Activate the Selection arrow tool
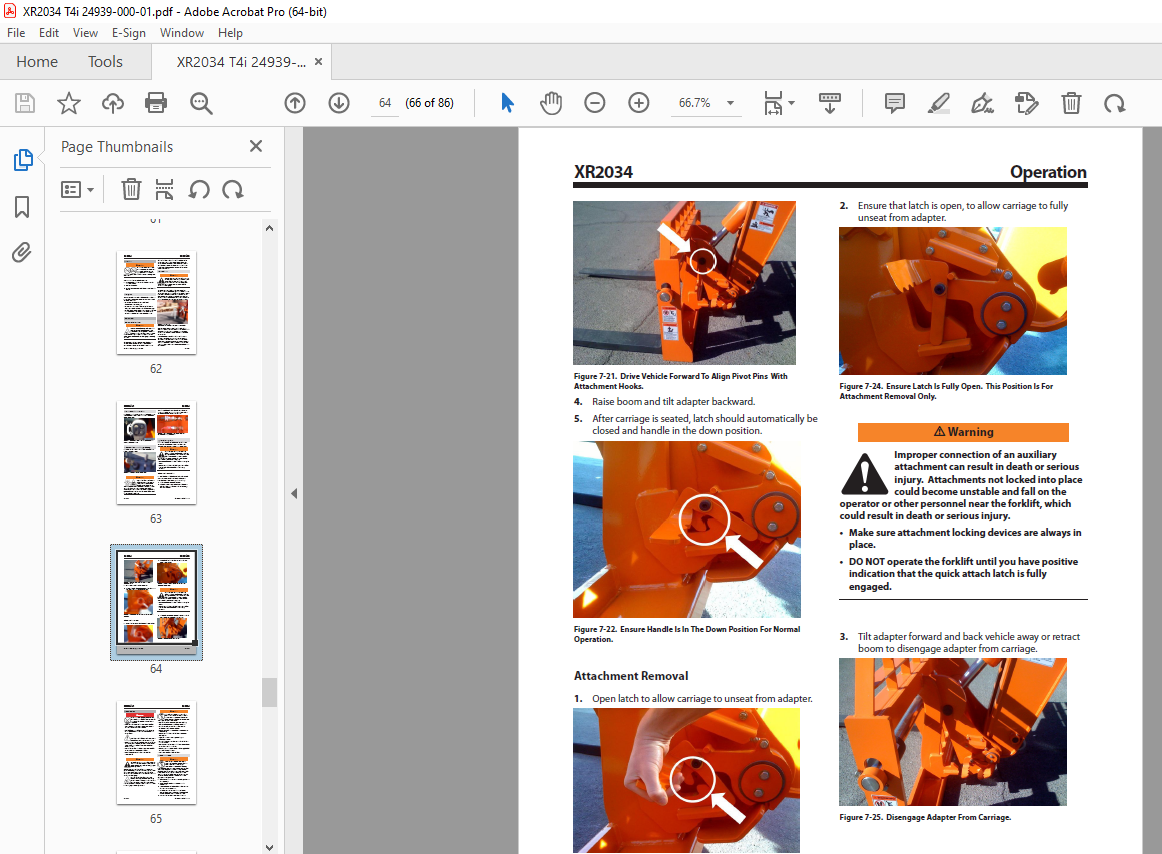Viewport: 1162px width, 854px height. click(507, 103)
